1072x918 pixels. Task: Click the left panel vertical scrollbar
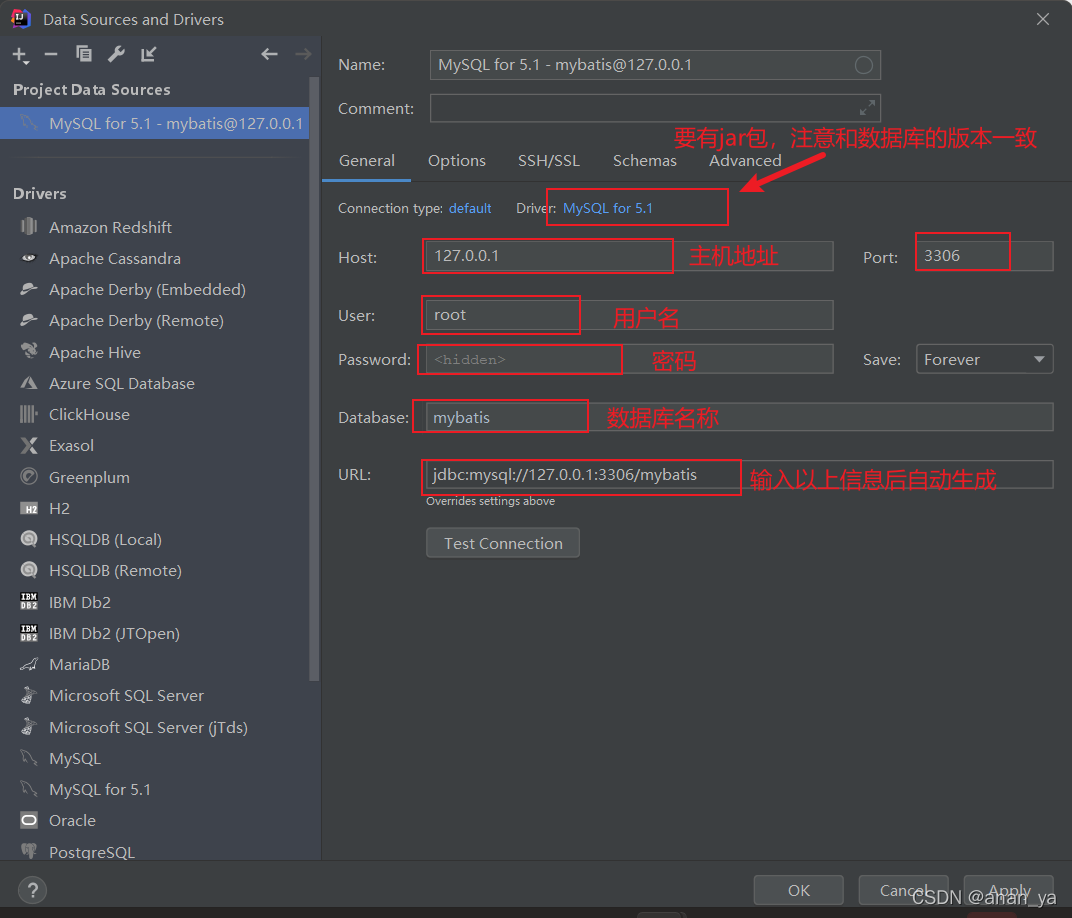[314, 379]
